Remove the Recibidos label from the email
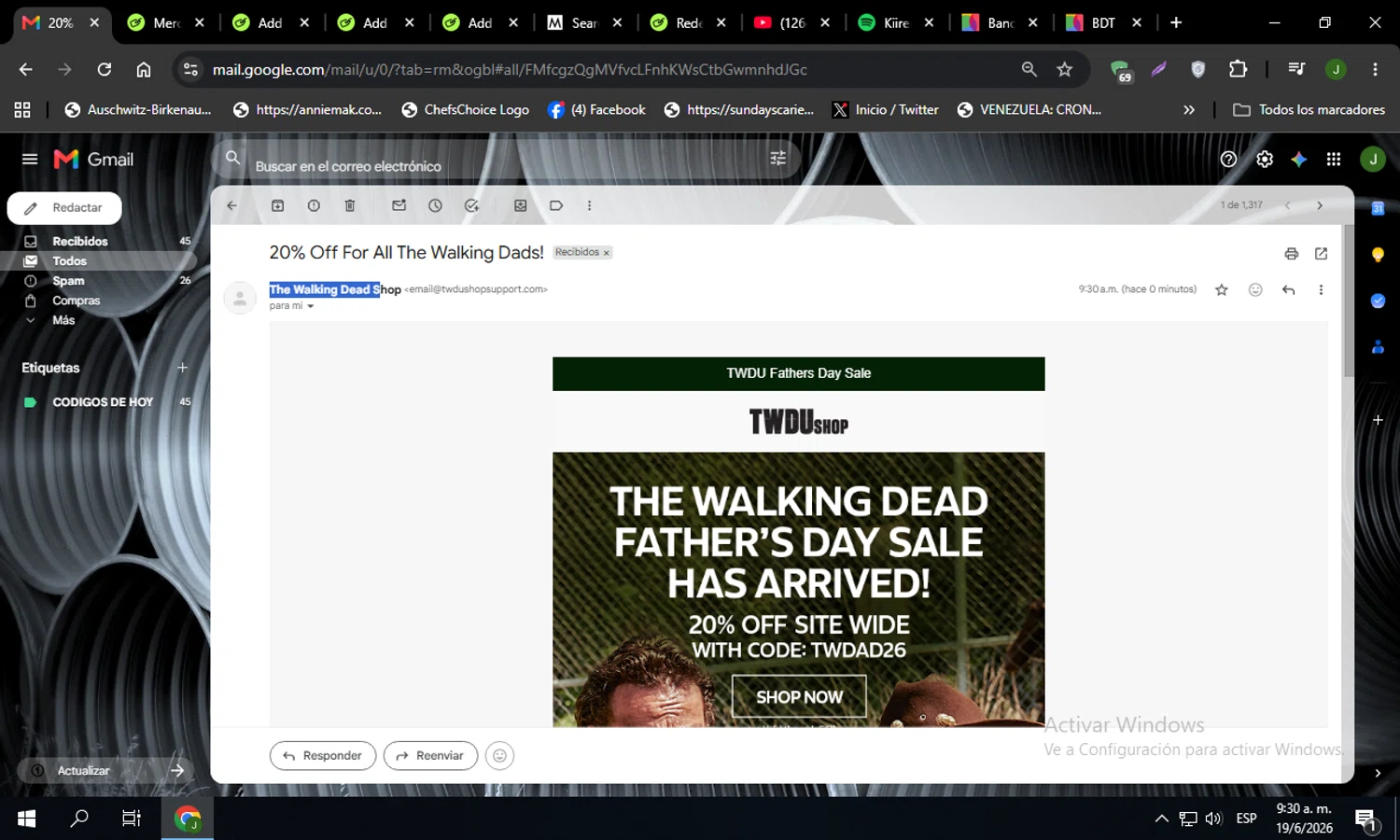Screen dimensions: 1400x840 pyautogui.click(x=606, y=253)
